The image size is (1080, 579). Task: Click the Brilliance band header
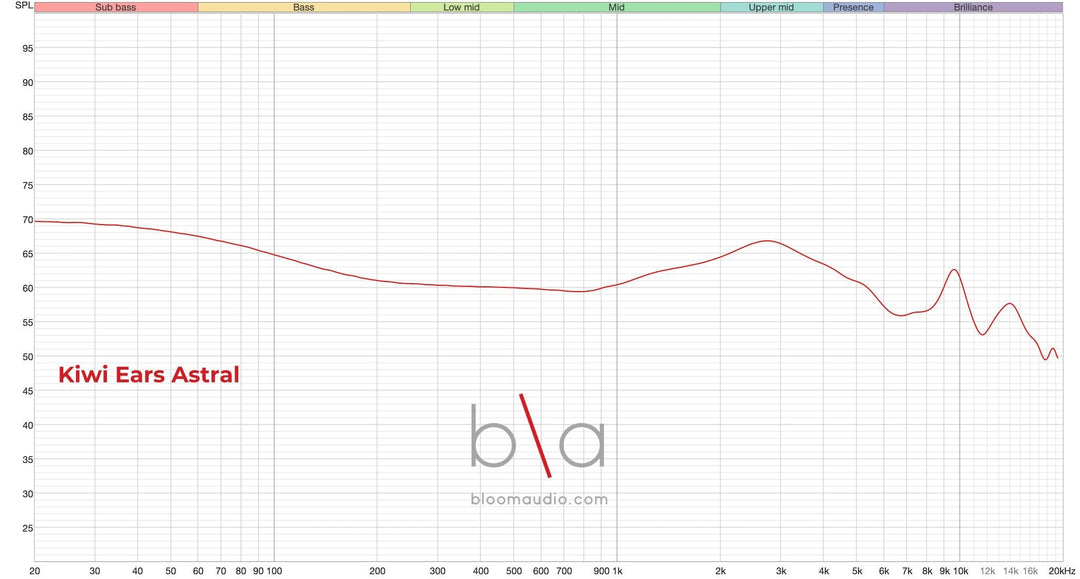pyautogui.click(x=973, y=8)
